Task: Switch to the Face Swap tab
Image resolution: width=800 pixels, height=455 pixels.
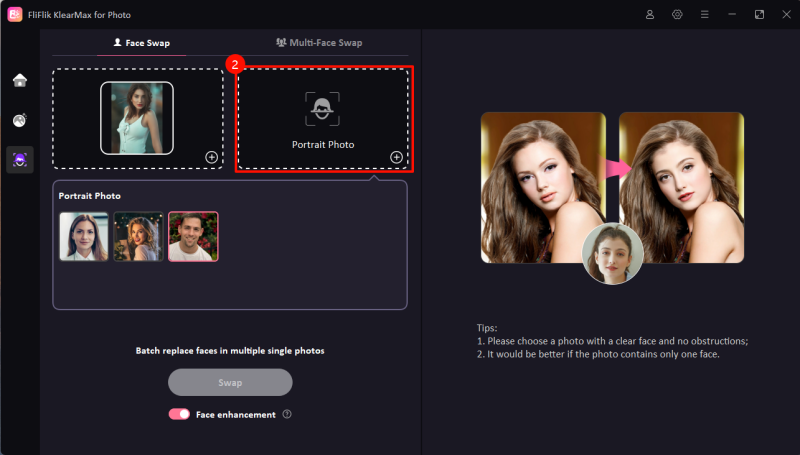Action: tap(142, 43)
